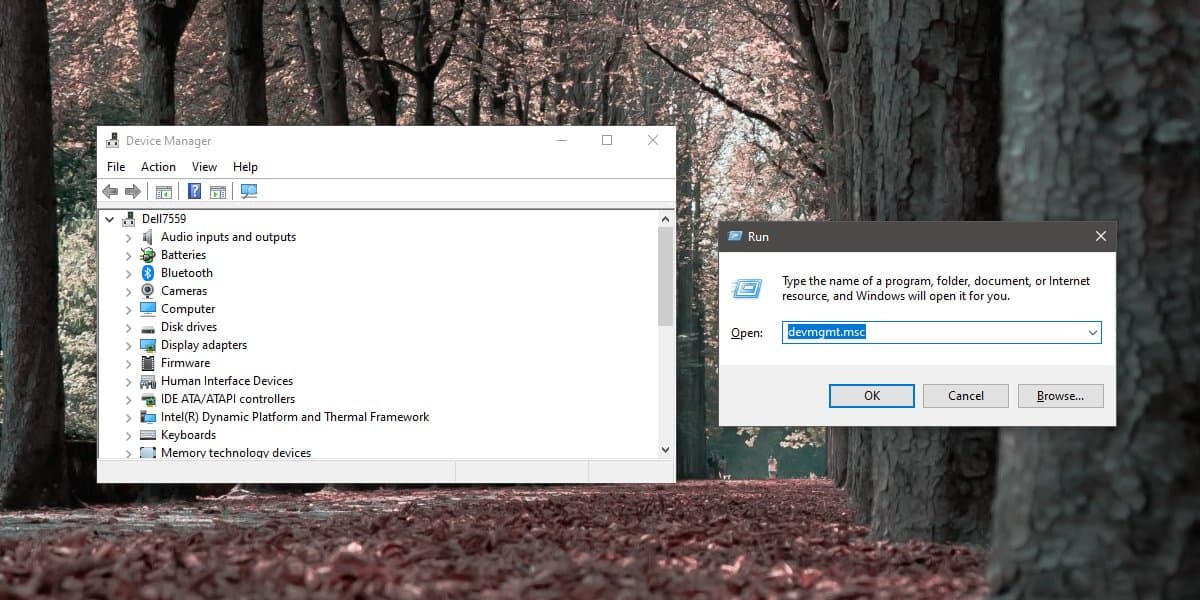1200x600 pixels.
Task: Collapse the Dell7559 root node
Action: (109, 219)
